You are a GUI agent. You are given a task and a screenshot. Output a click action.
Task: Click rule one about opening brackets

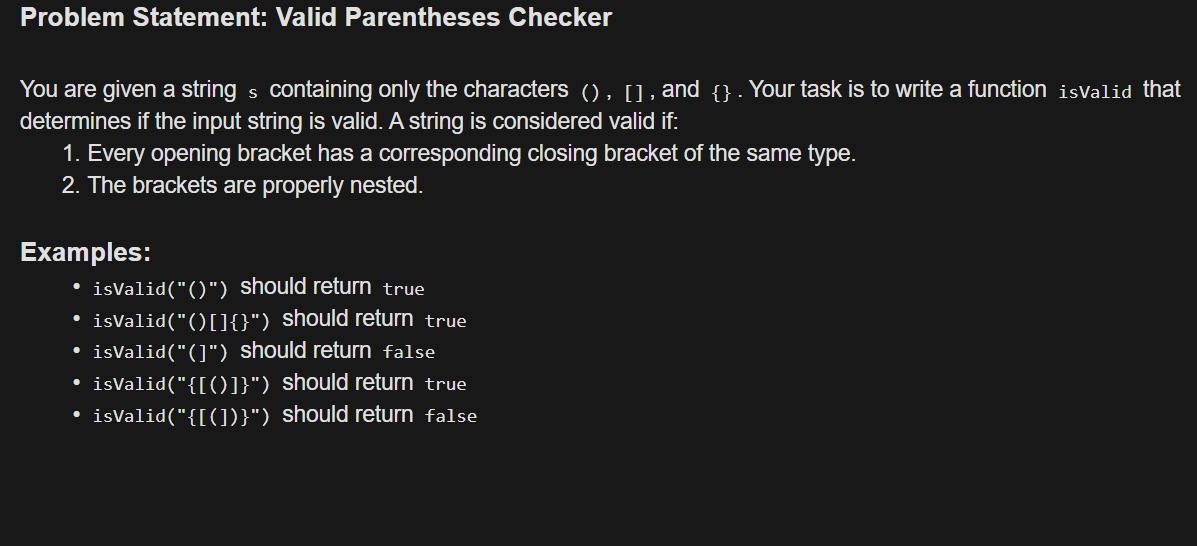[459, 153]
